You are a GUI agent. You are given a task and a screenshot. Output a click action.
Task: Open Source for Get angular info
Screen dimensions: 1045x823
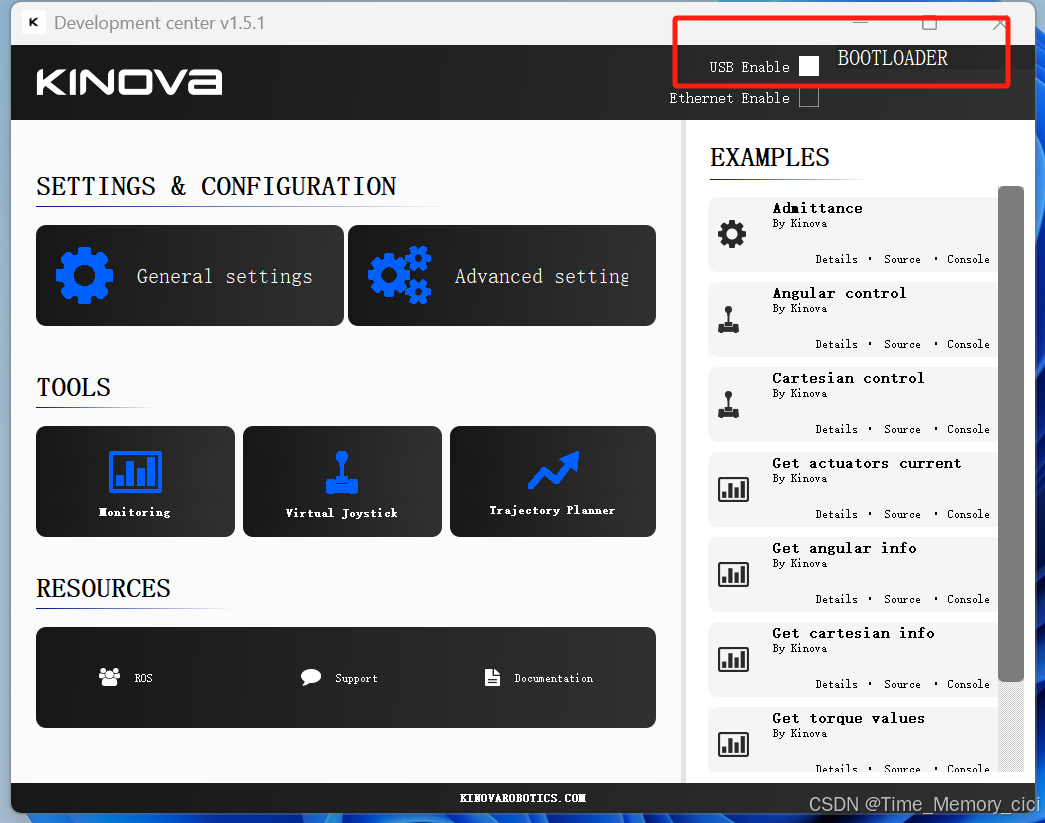click(902, 600)
